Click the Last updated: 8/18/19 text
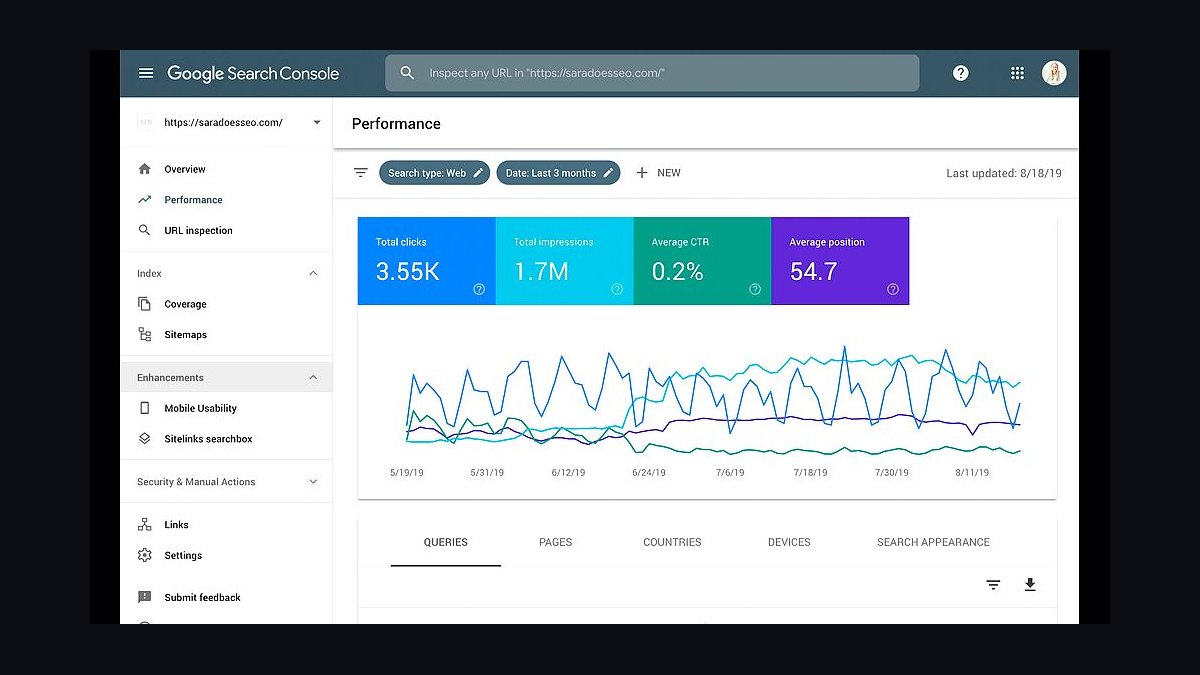Viewport: 1200px width, 675px height. click(1004, 173)
